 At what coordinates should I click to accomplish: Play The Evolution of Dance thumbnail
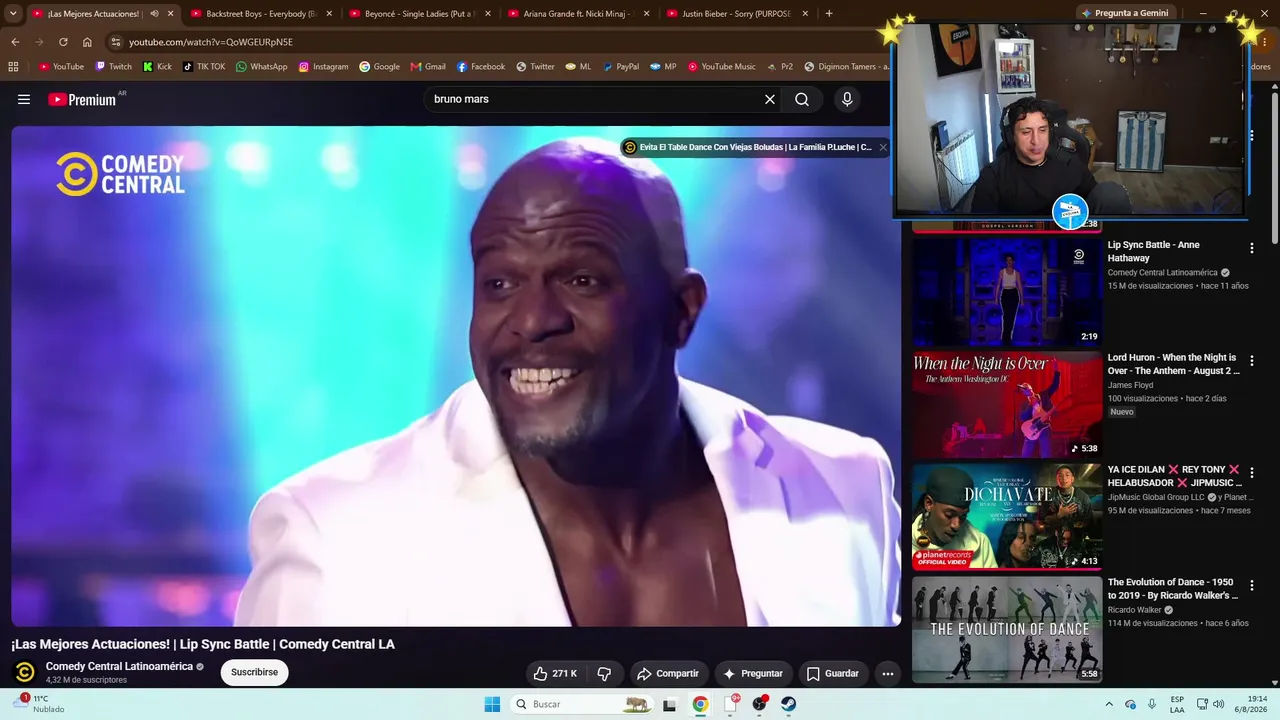pos(1007,629)
